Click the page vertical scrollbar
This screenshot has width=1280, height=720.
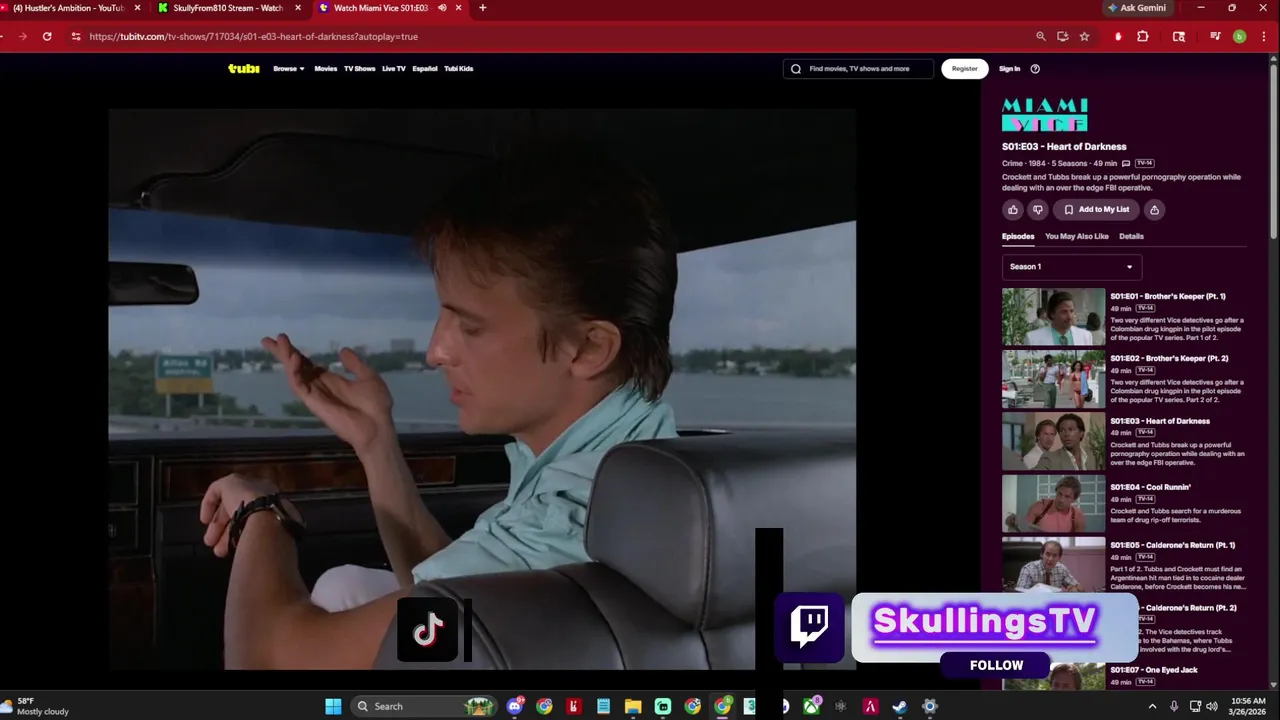(x=1274, y=150)
